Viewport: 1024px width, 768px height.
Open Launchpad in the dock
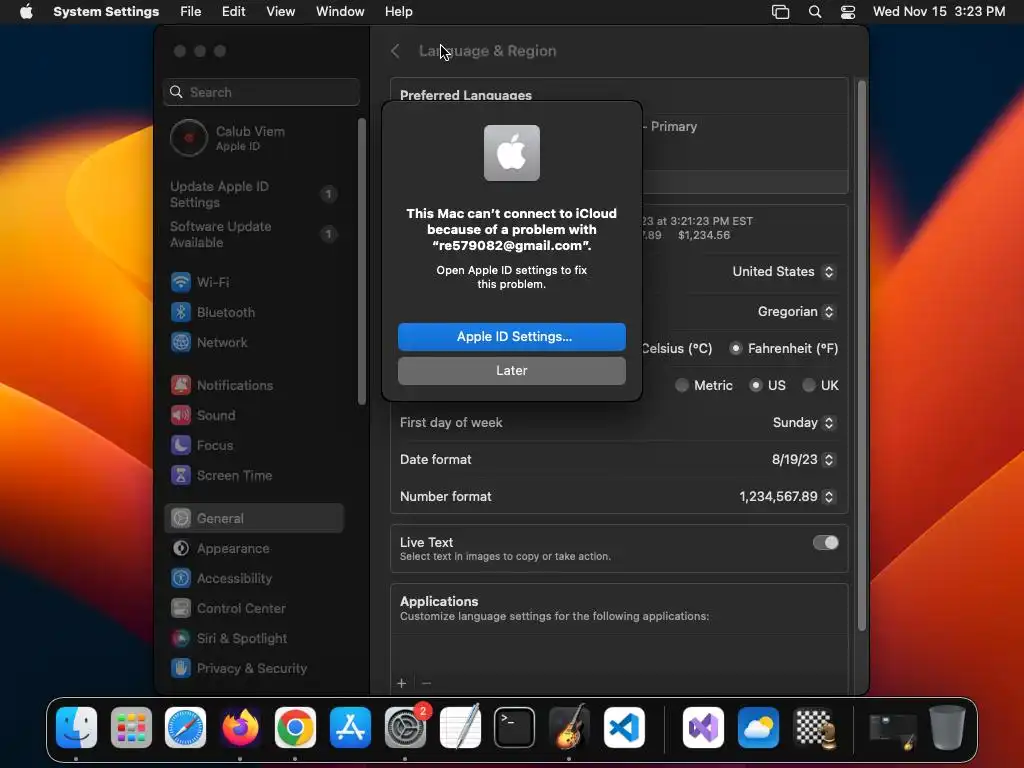coord(131,727)
